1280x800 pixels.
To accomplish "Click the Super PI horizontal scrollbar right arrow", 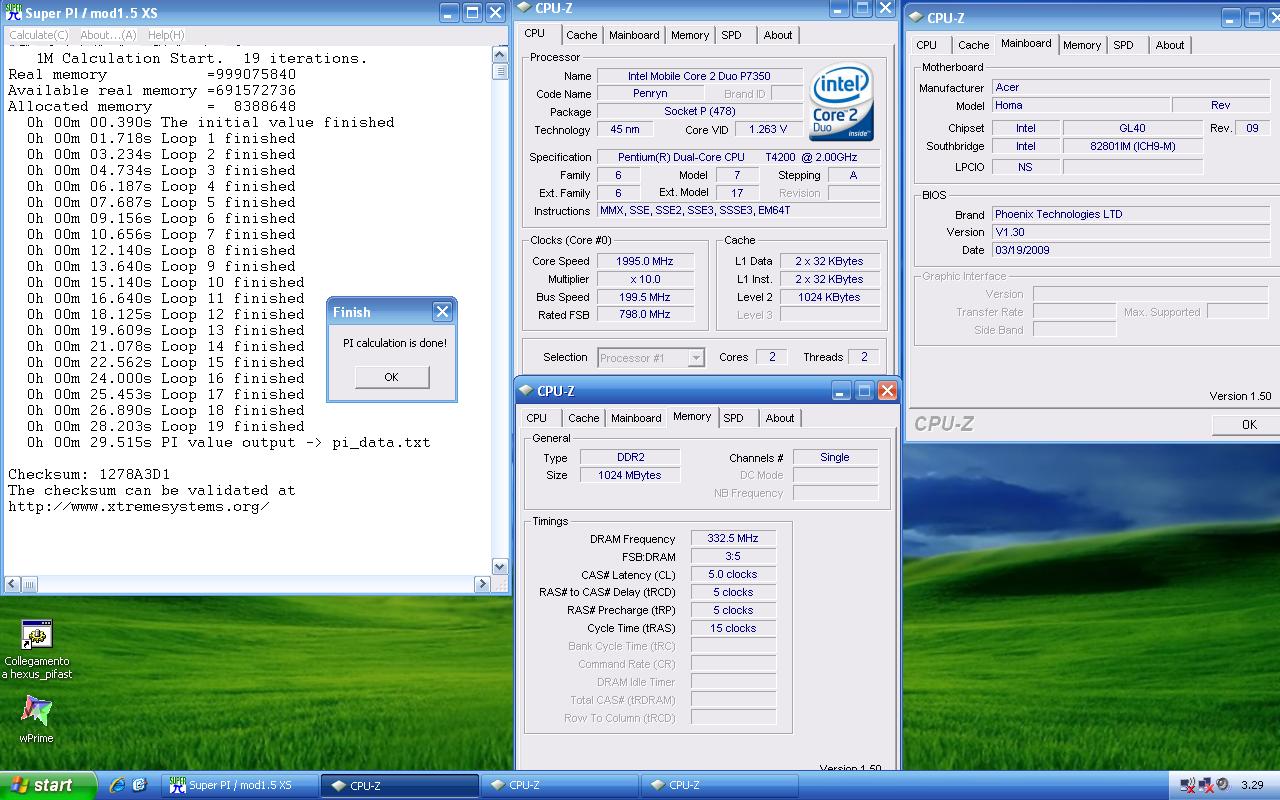I will 482,584.
